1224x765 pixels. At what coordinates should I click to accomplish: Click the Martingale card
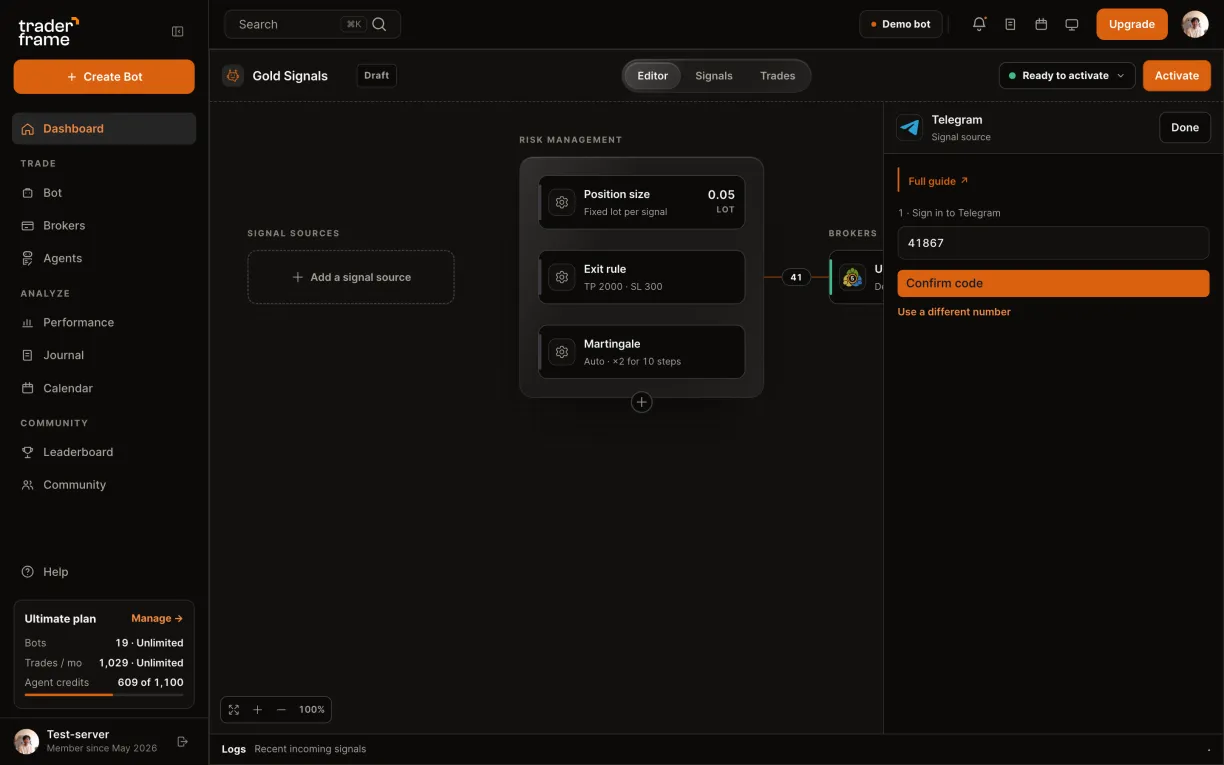(642, 352)
